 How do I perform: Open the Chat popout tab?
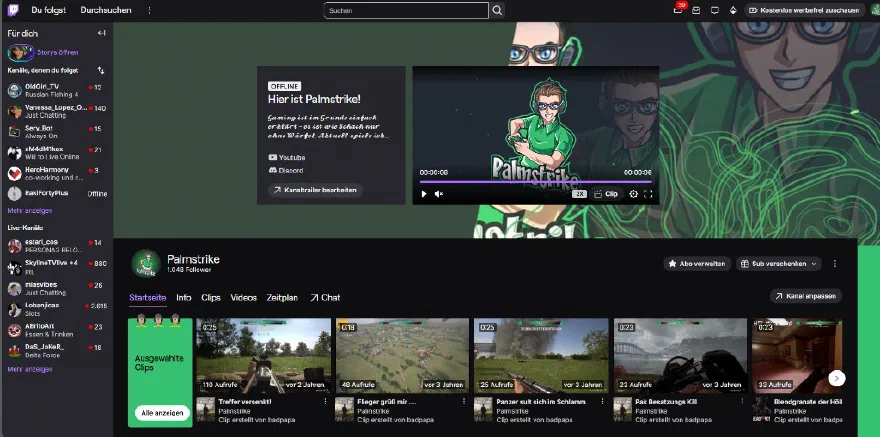325,298
